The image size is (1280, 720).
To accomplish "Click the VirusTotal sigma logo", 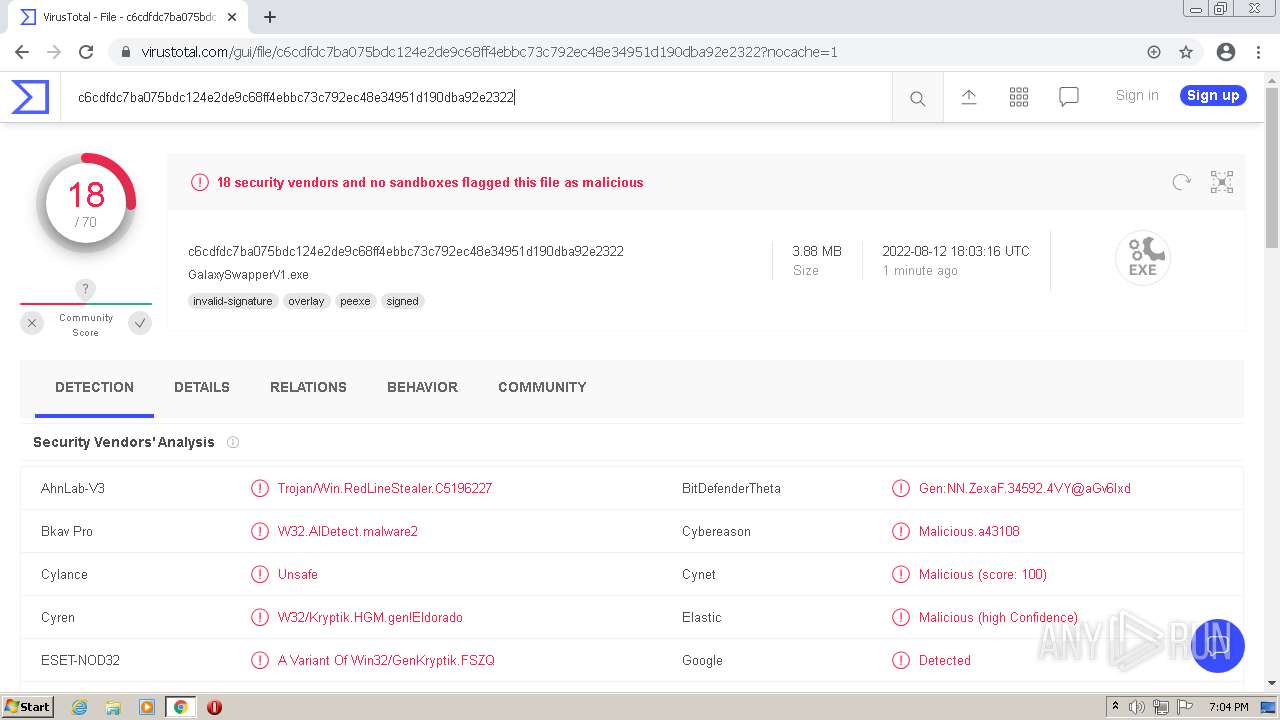I will point(30,97).
